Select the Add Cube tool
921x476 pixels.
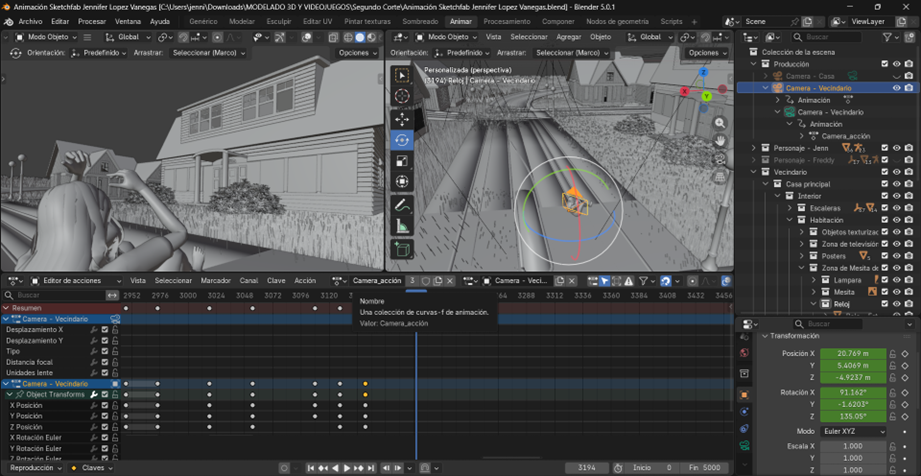coord(402,249)
